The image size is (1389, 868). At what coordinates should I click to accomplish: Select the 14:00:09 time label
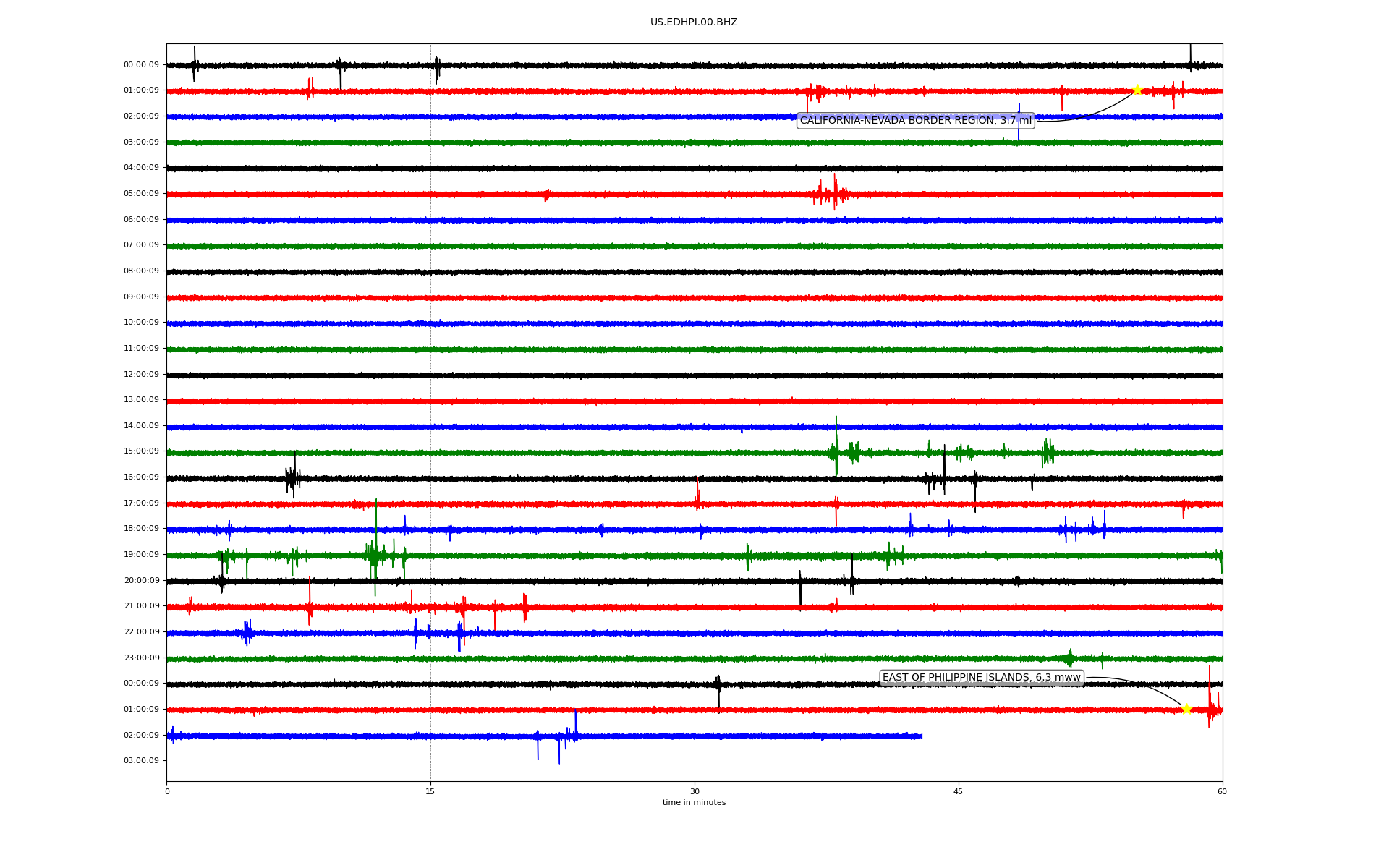click(x=141, y=426)
